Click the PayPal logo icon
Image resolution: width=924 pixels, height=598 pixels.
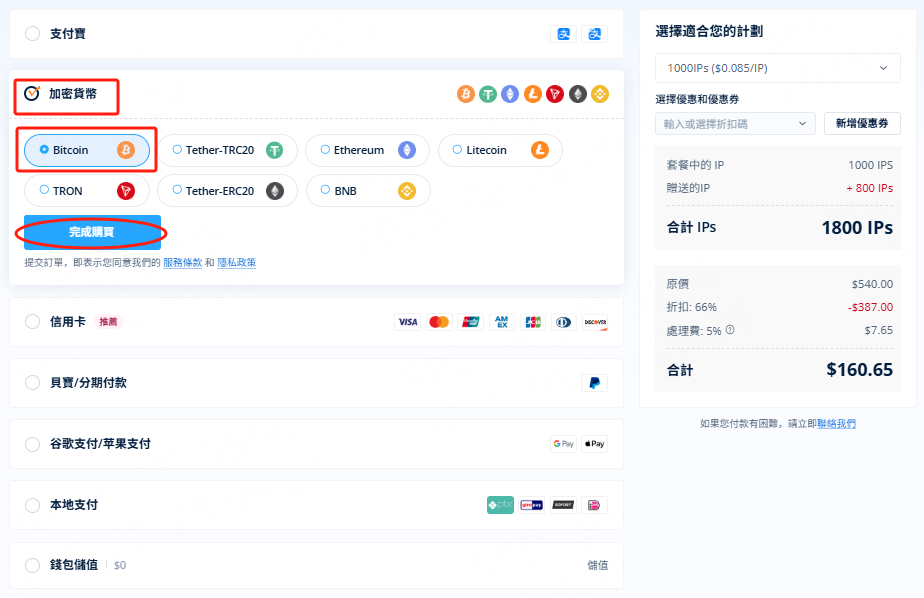[x=594, y=383]
